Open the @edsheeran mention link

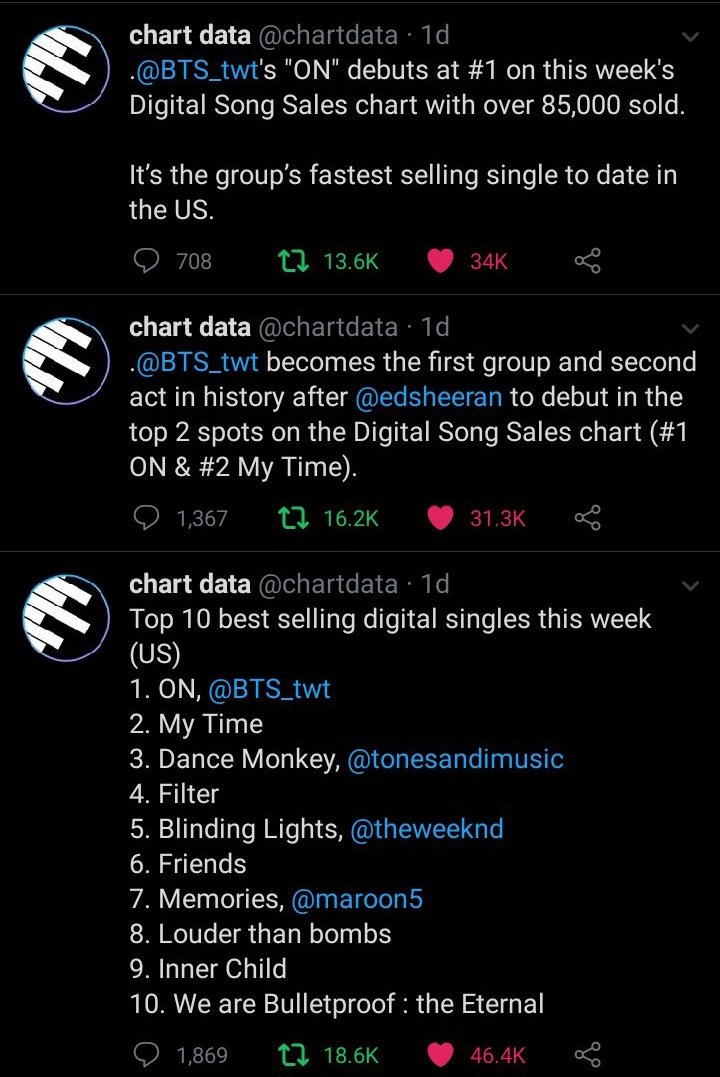(428, 397)
